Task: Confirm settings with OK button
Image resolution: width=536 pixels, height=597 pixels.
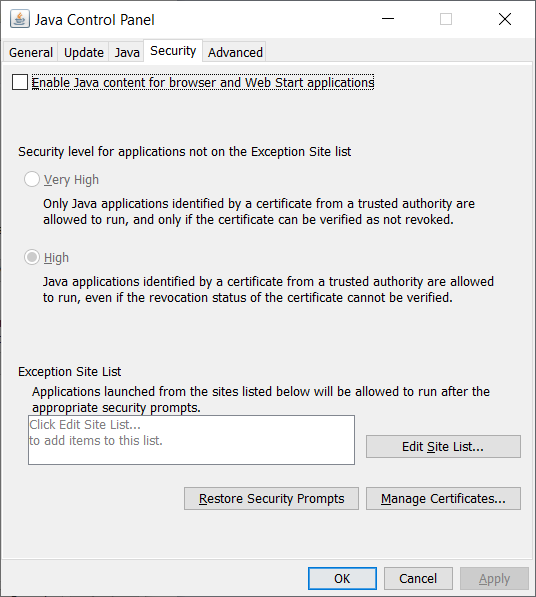Action: click(x=342, y=578)
